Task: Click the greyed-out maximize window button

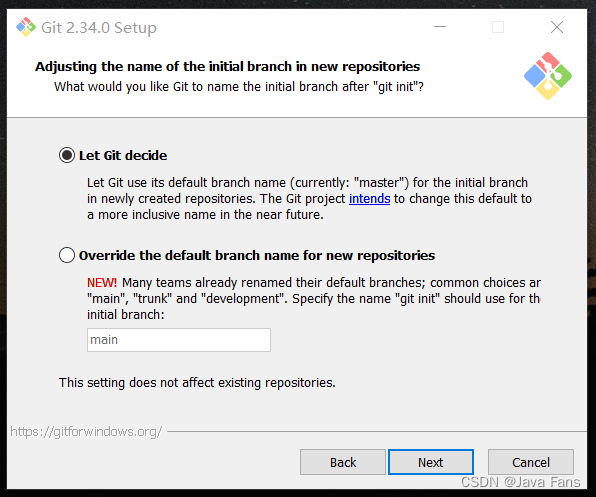Action: click(498, 27)
